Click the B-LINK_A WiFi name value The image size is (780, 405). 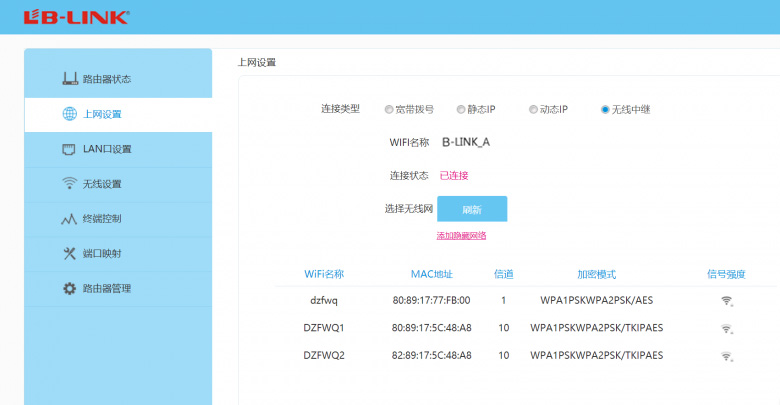pyautogui.click(x=466, y=142)
